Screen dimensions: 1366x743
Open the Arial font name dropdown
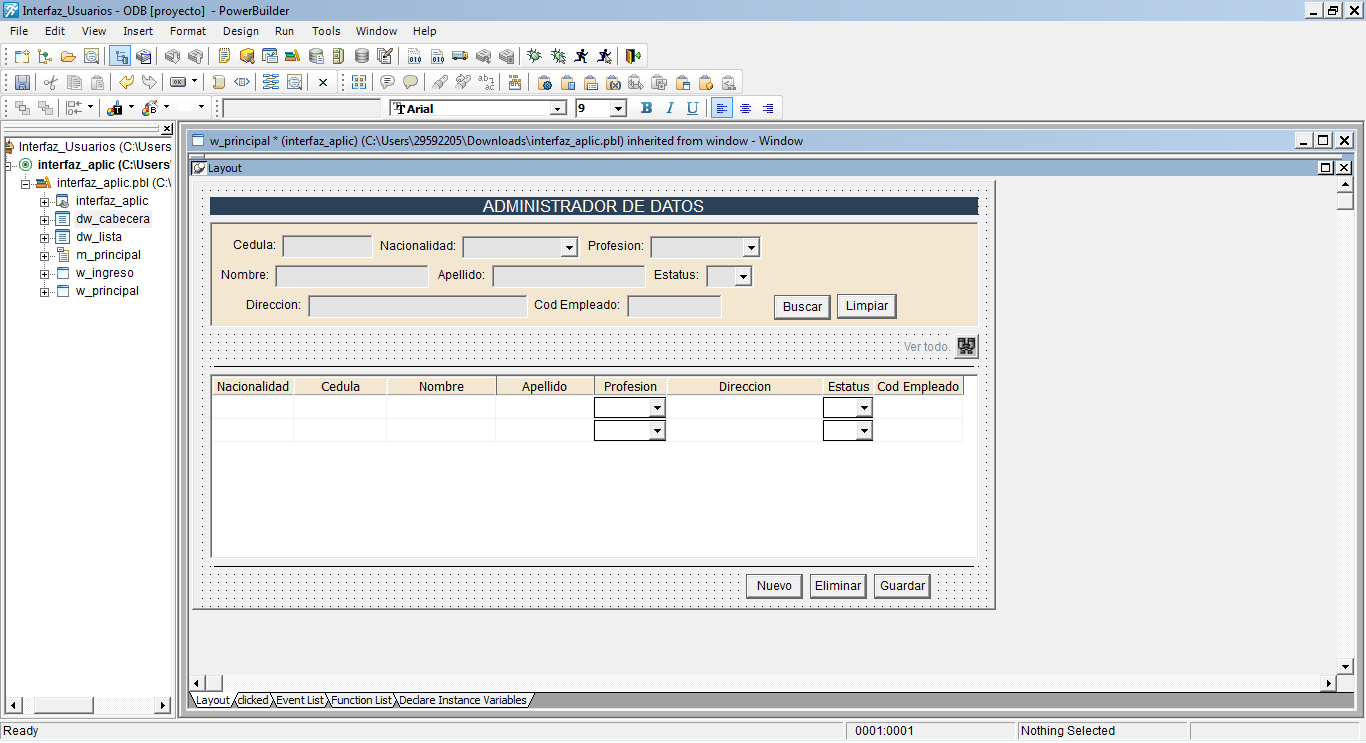(558, 108)
